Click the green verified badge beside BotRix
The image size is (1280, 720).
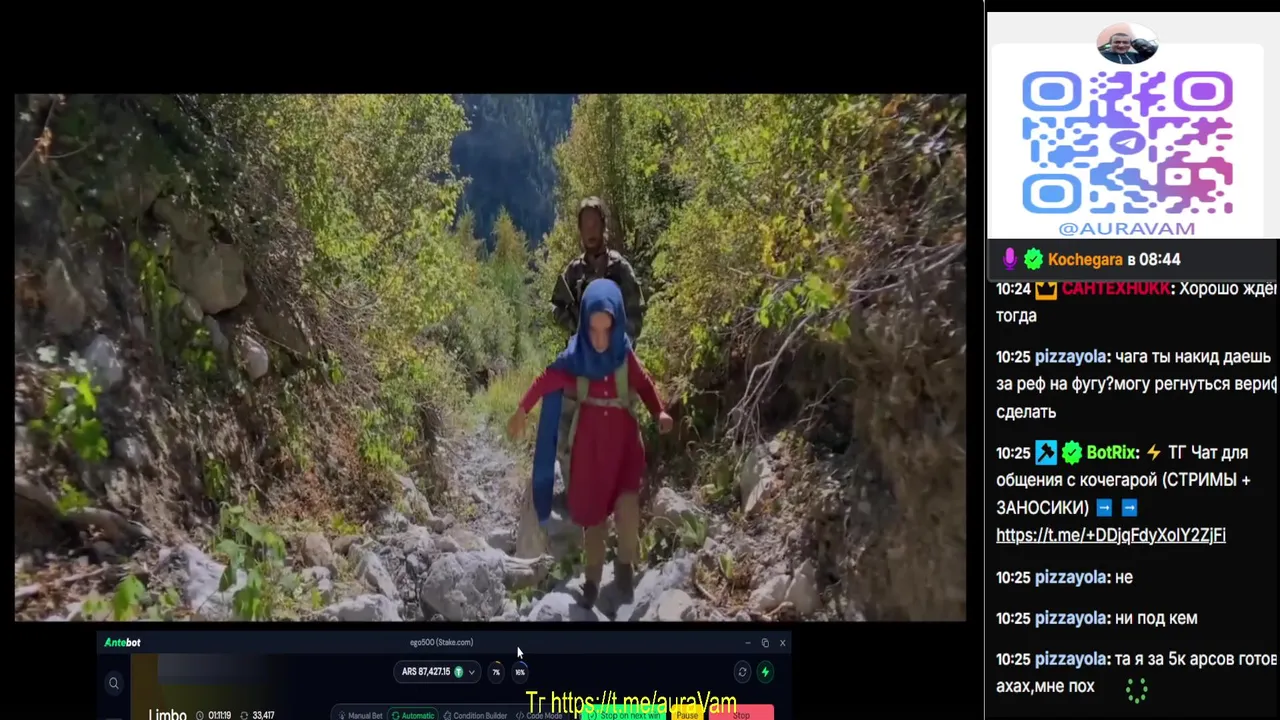point(1071,452)
